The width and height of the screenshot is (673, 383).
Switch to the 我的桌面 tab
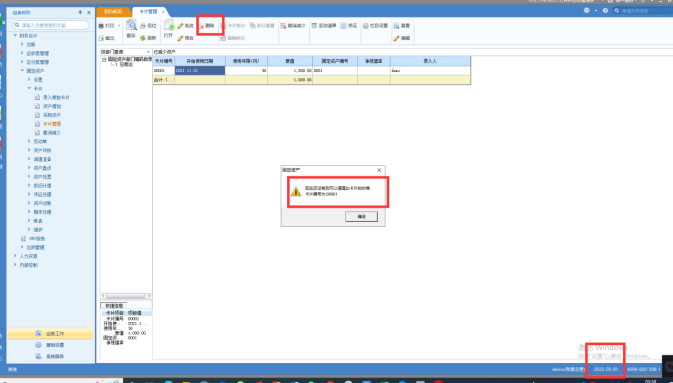point(113,12)
